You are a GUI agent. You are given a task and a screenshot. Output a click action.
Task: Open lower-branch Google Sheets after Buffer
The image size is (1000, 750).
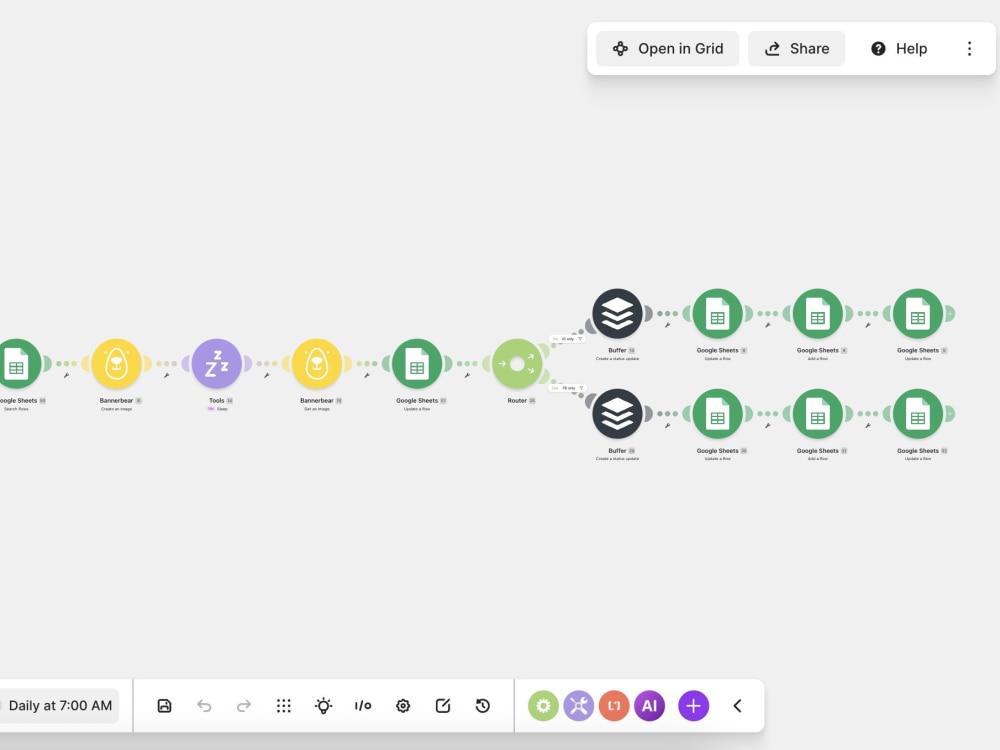[717, 414]
